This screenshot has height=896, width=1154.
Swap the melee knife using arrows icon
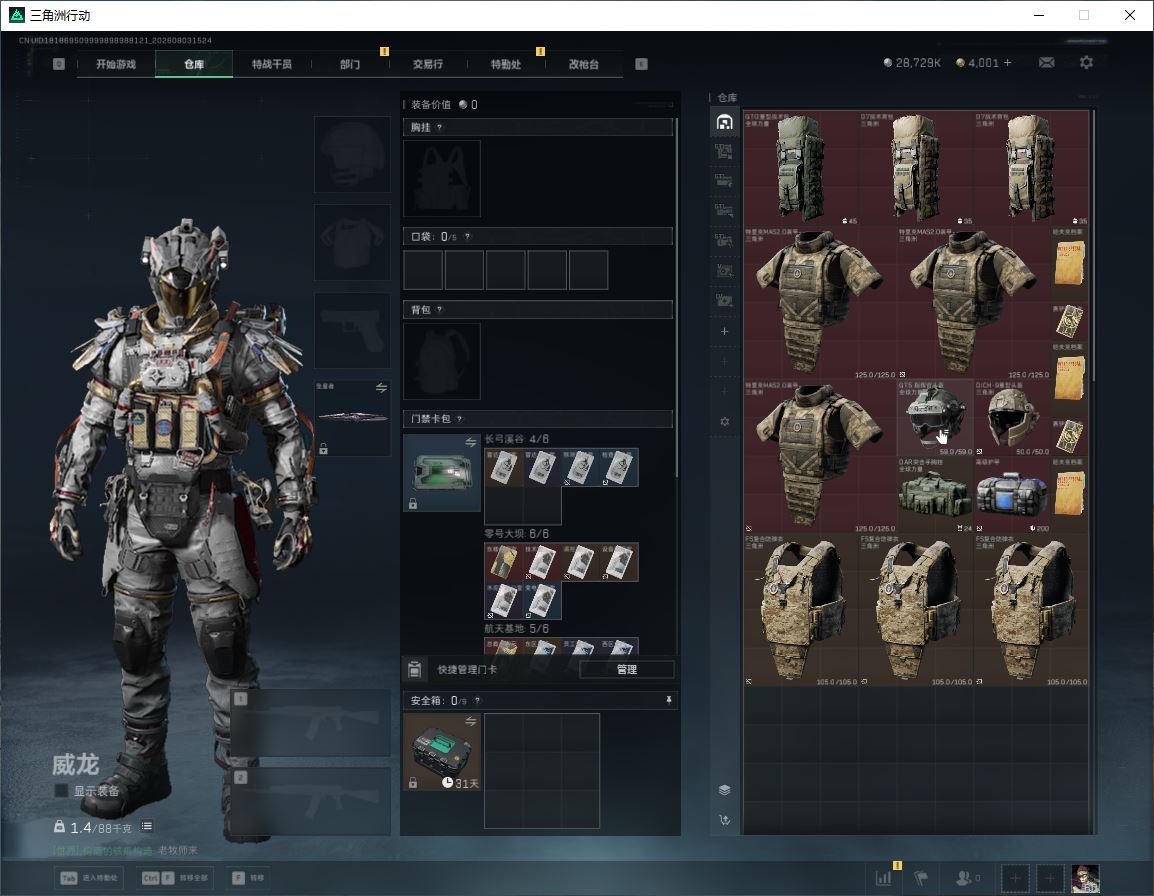[x=381, y=388]
